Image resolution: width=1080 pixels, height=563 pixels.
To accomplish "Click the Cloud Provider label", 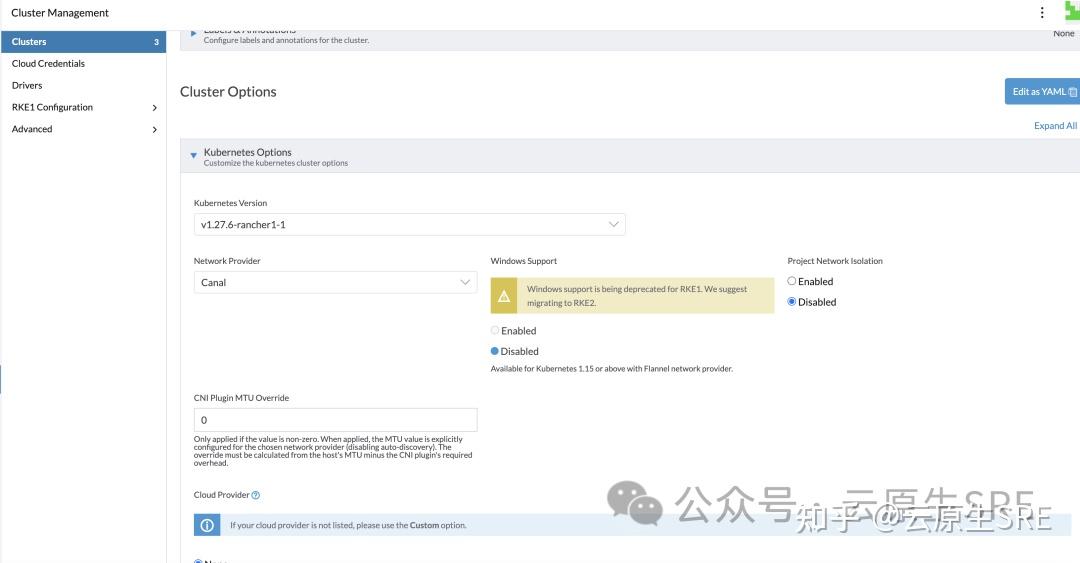I will pos(221,495).
